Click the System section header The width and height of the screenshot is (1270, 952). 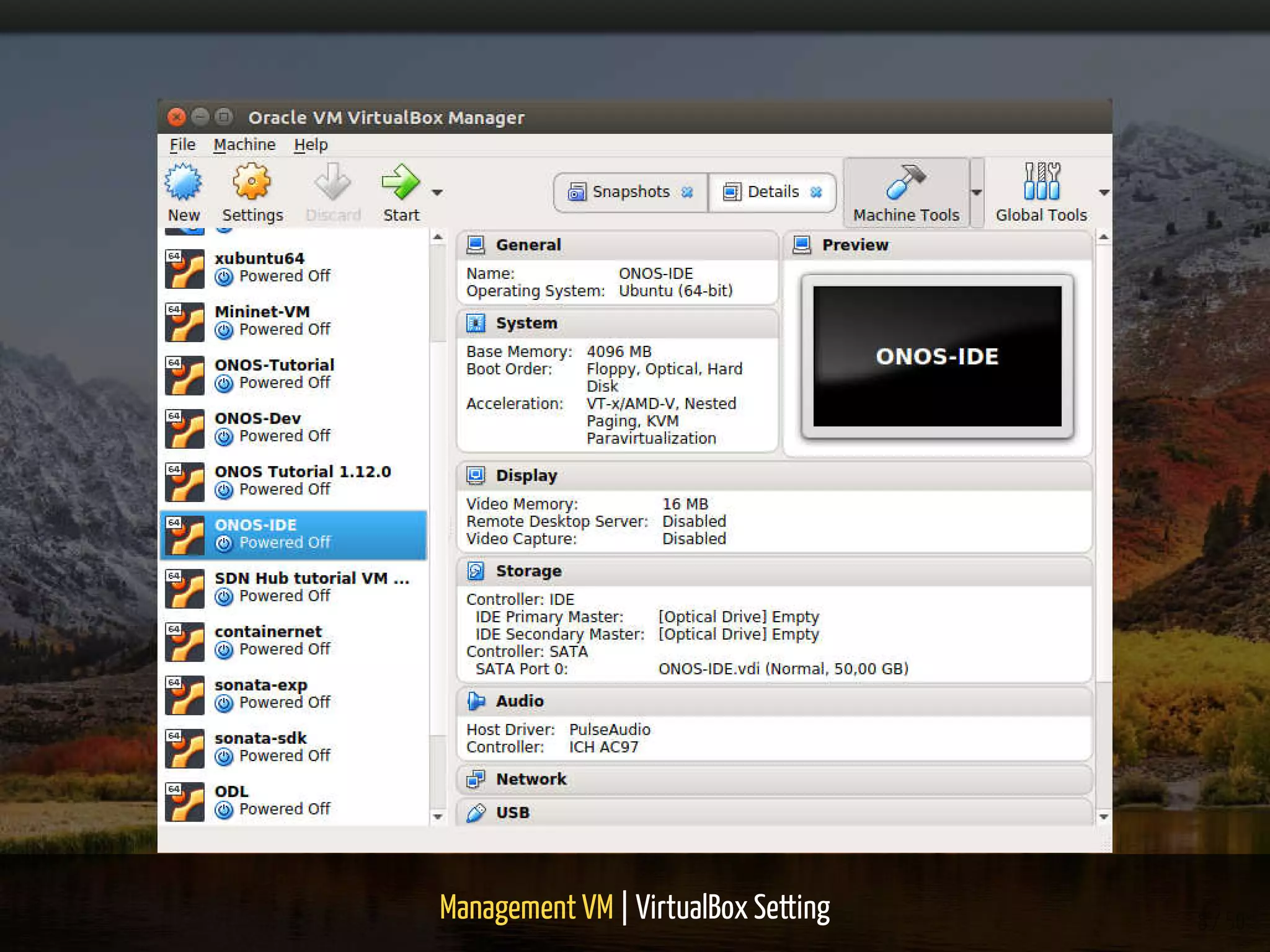click(x=618, y=324)
